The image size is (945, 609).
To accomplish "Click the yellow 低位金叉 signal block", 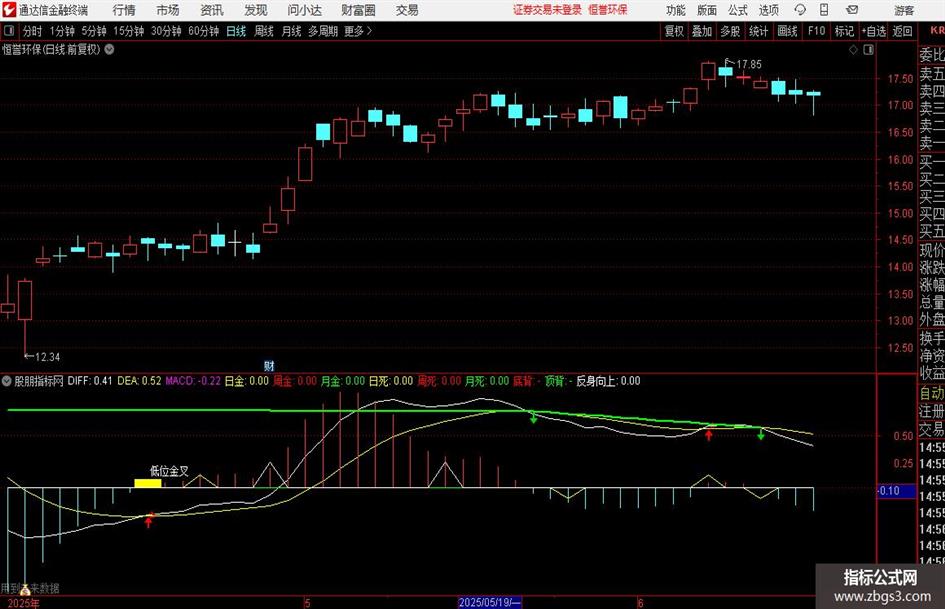I will [148, 483].
